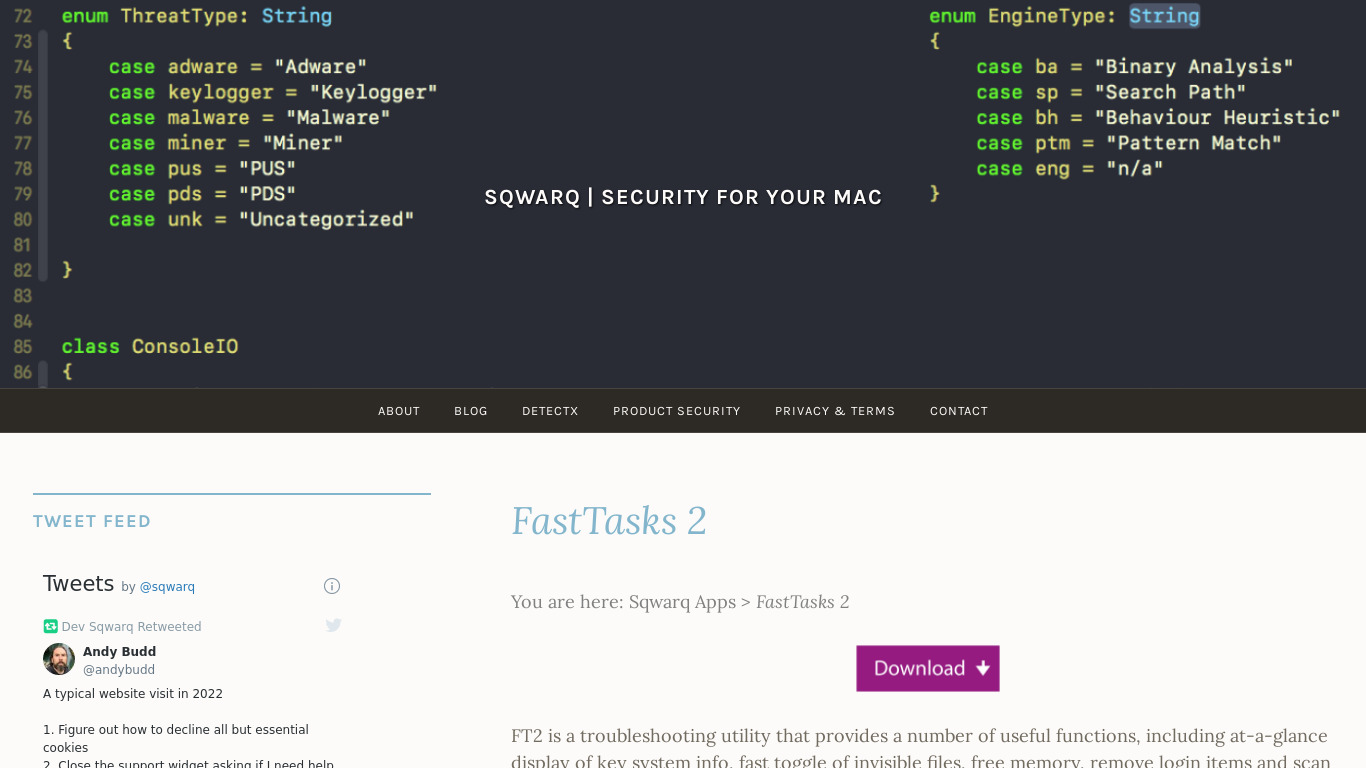This screenshot has width=1366, height=768.
Task: Open the Twitter info icon in Tweets widget
Action: 332,586
